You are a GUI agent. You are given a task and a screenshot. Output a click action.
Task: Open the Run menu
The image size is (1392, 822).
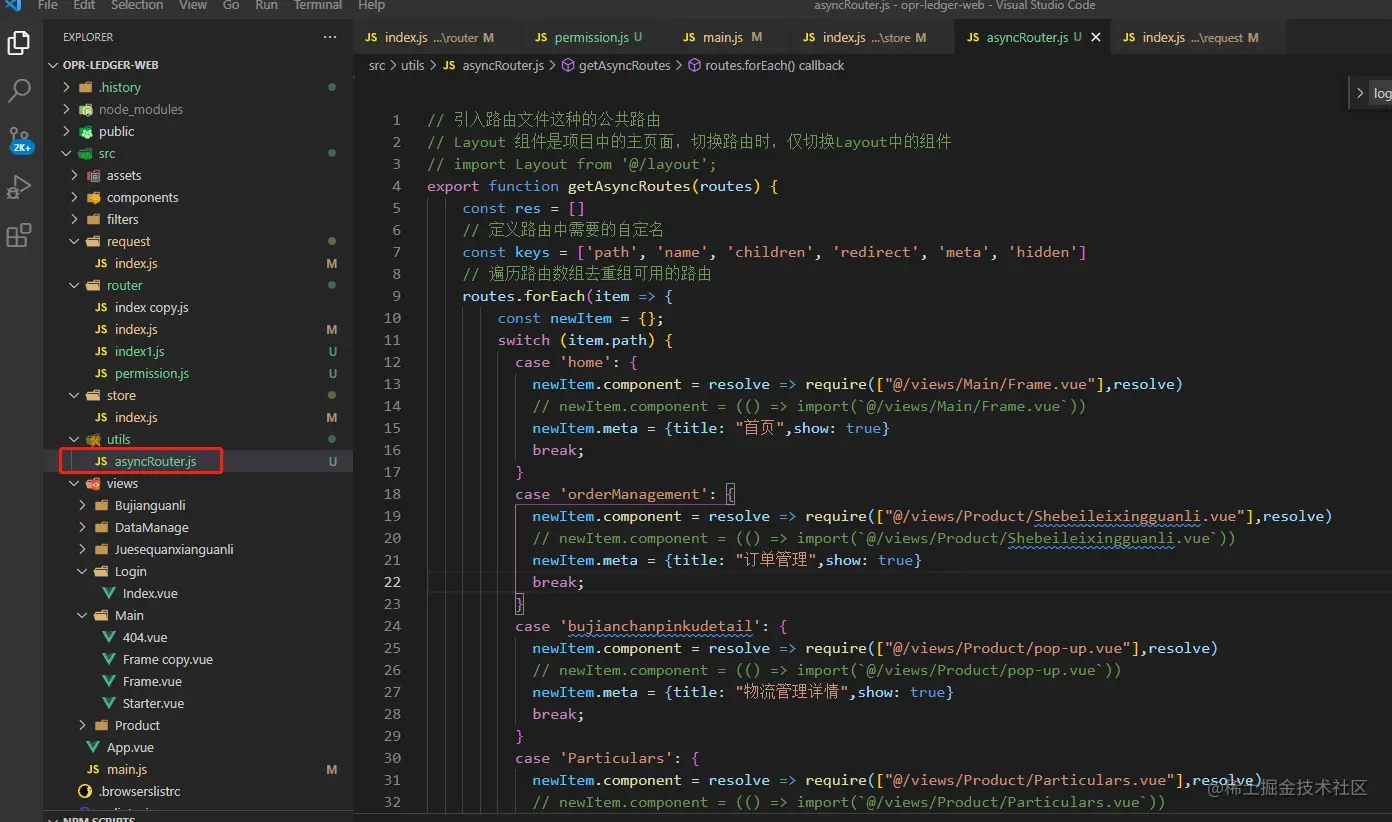266,5
